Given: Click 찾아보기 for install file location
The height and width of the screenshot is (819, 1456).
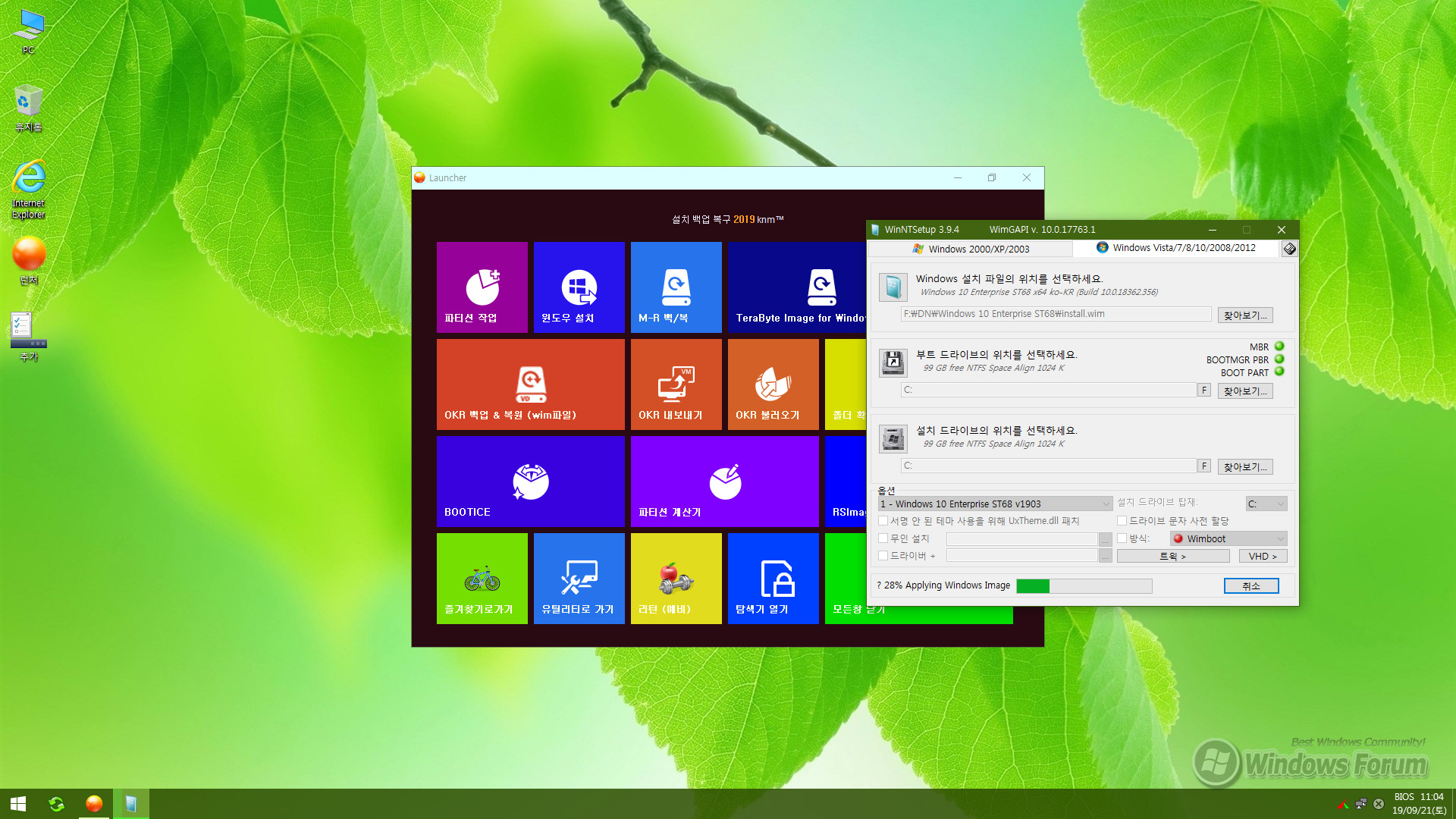Looking at the screenshot, I should tap(1245, 315).
